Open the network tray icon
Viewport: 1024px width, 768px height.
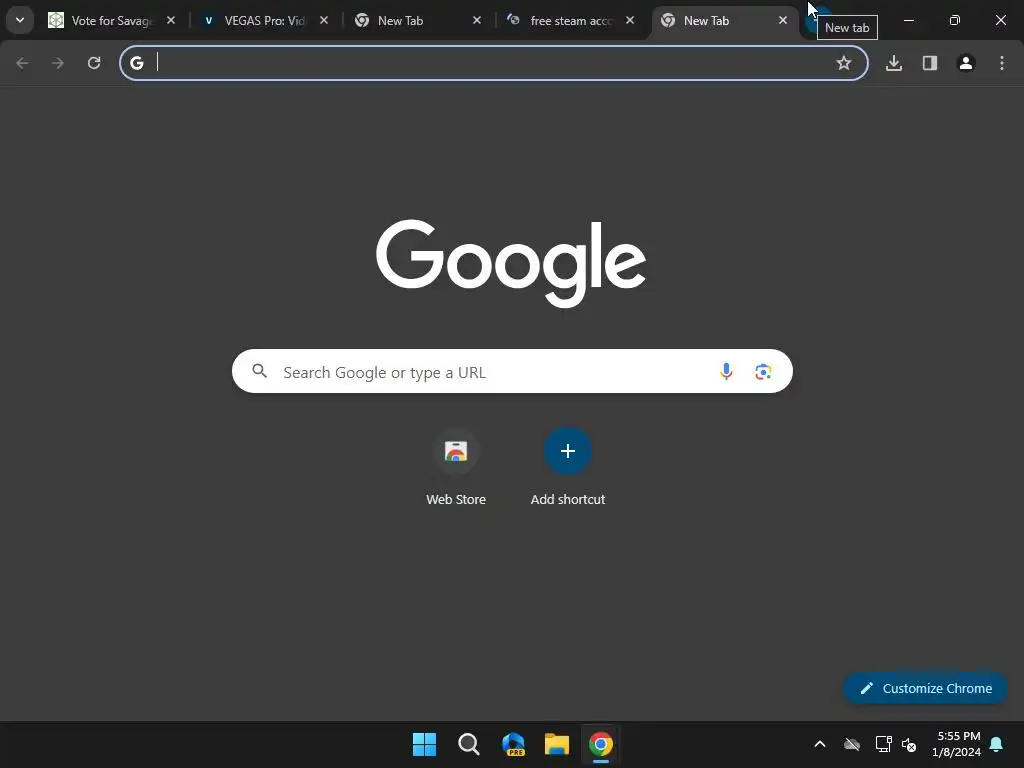pyautogui.click(x=883, y=744)
